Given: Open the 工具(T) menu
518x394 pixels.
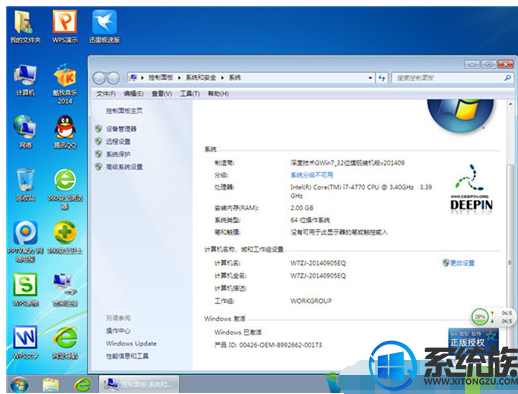Looking at the screenshot, I should tap(190, 94).
